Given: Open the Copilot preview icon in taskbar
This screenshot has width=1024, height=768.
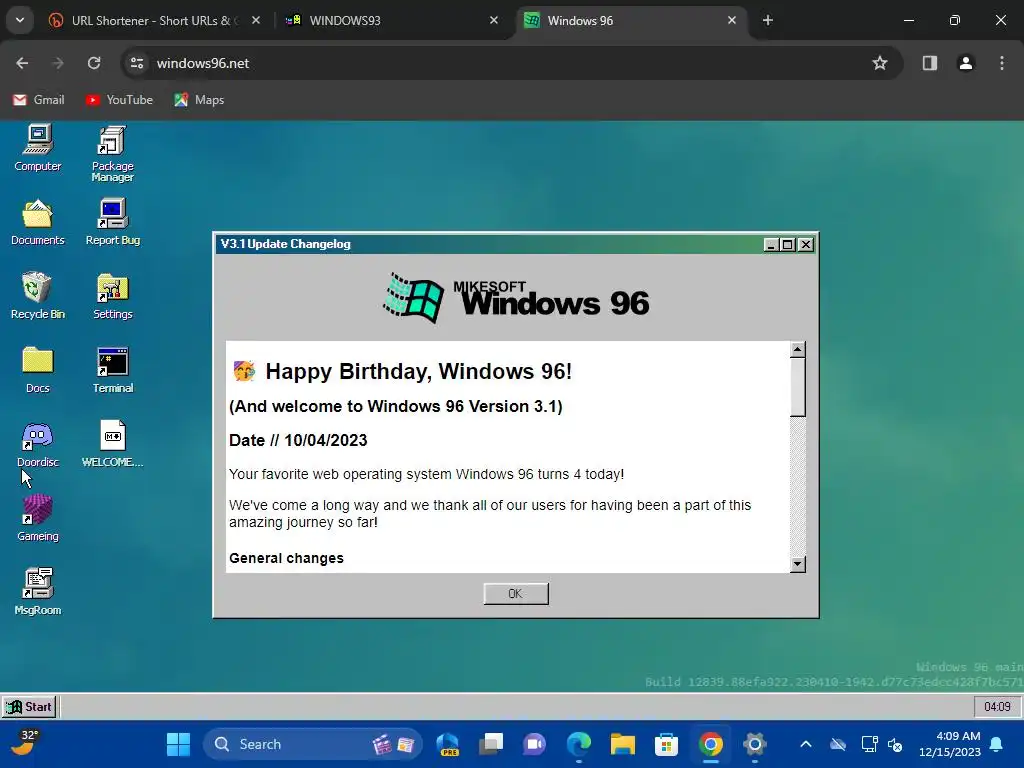Looking at the screenshot, I should pyautogui.click(x=447, y=744).
